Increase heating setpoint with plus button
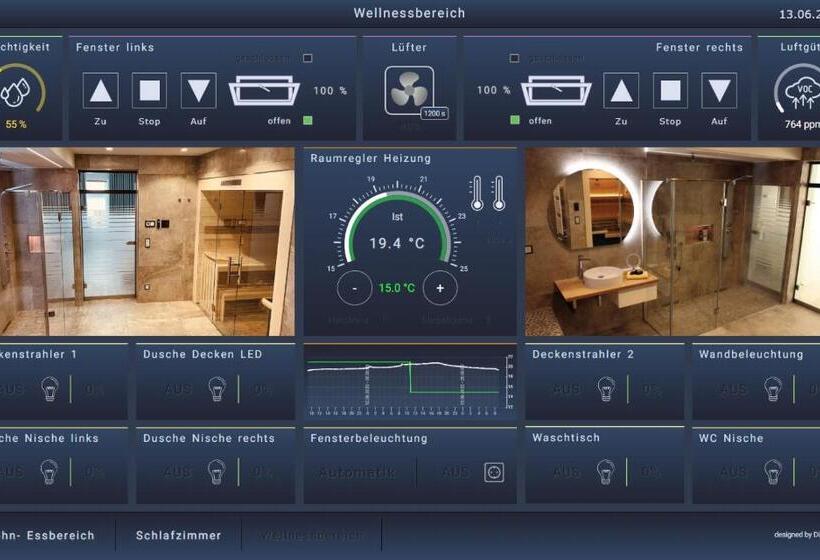Image resolution: width=820 pixels, height=560 pixels. 440,288
